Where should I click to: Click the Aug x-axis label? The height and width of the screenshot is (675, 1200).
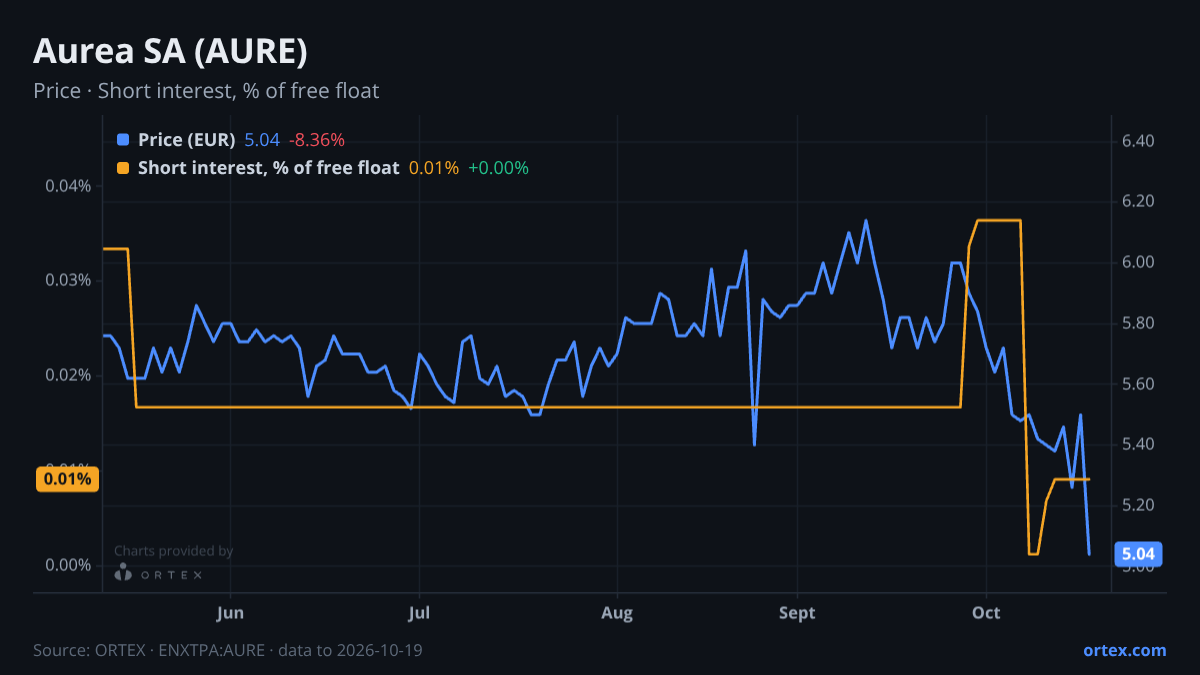point(617,612)
